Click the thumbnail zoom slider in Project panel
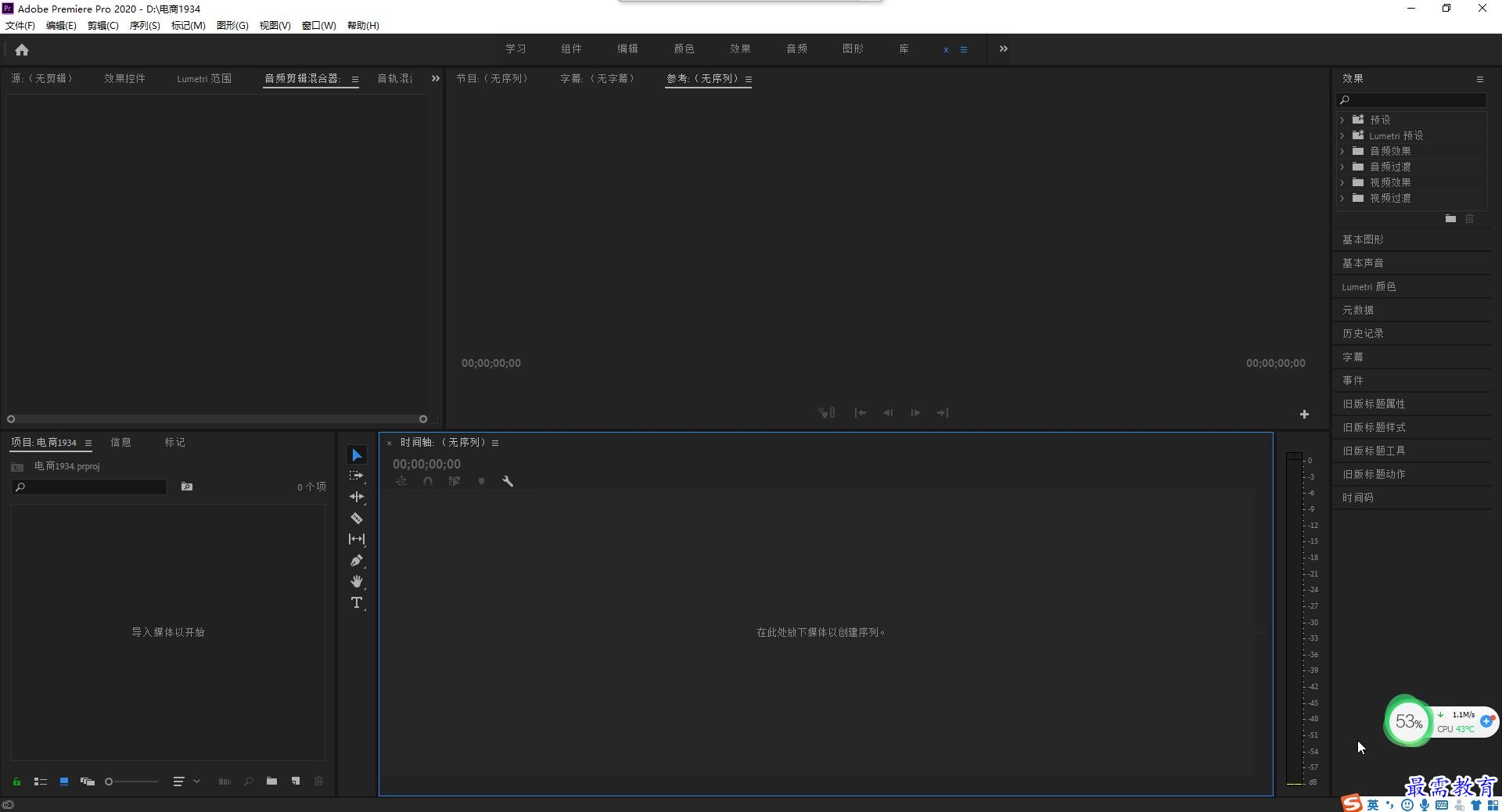 pyautogui.click(x=131, y=781)
